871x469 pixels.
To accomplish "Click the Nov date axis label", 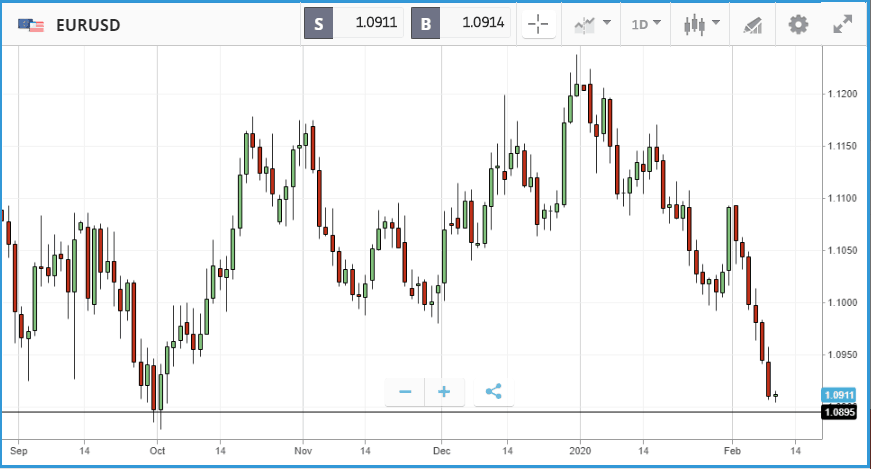I will [303, 451].
